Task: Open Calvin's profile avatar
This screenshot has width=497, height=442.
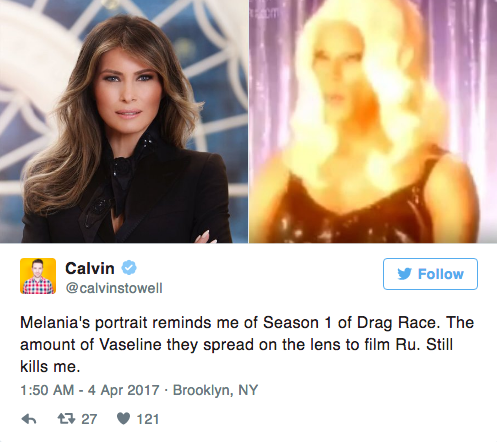Action: click(x=38, y=276)
